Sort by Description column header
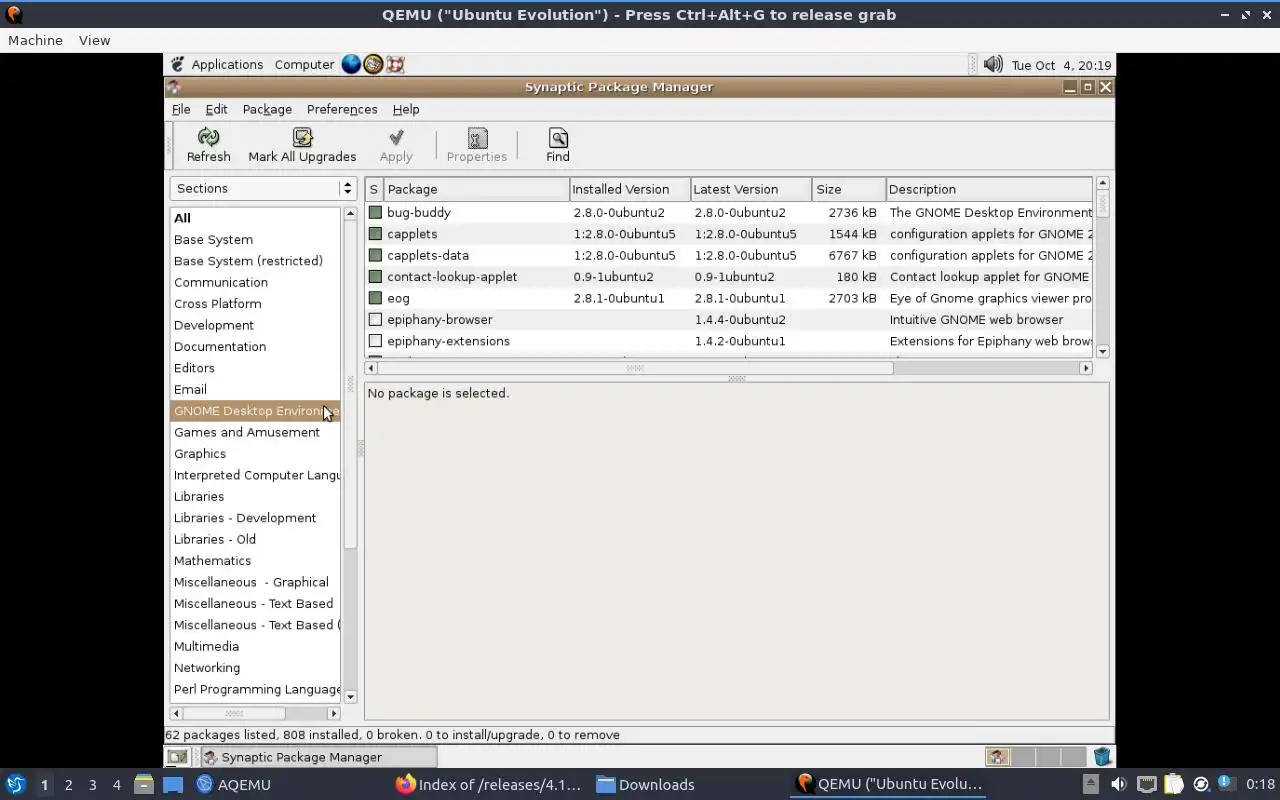 (989, 189)
